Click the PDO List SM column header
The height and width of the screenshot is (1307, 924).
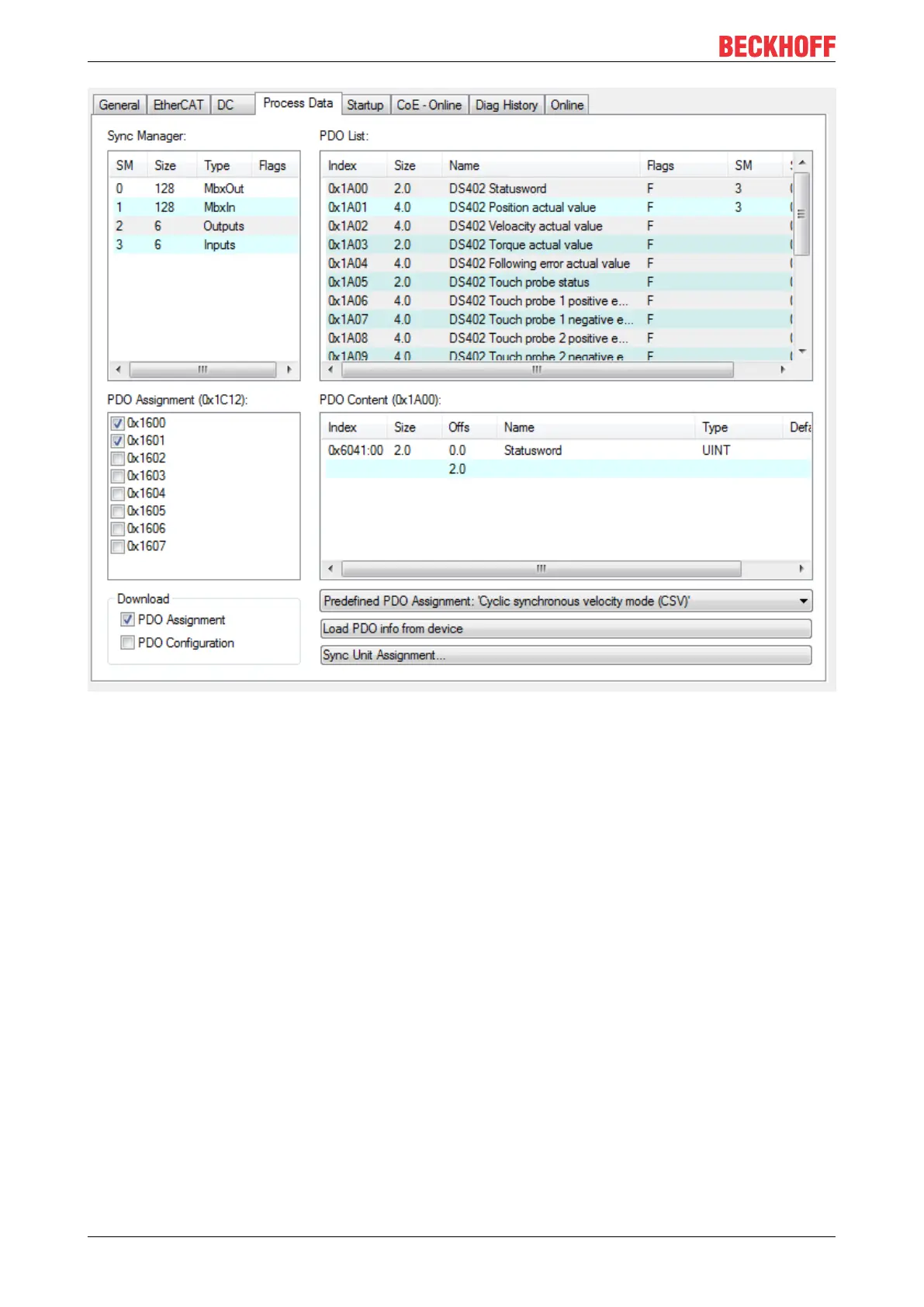tap(756, 165)
